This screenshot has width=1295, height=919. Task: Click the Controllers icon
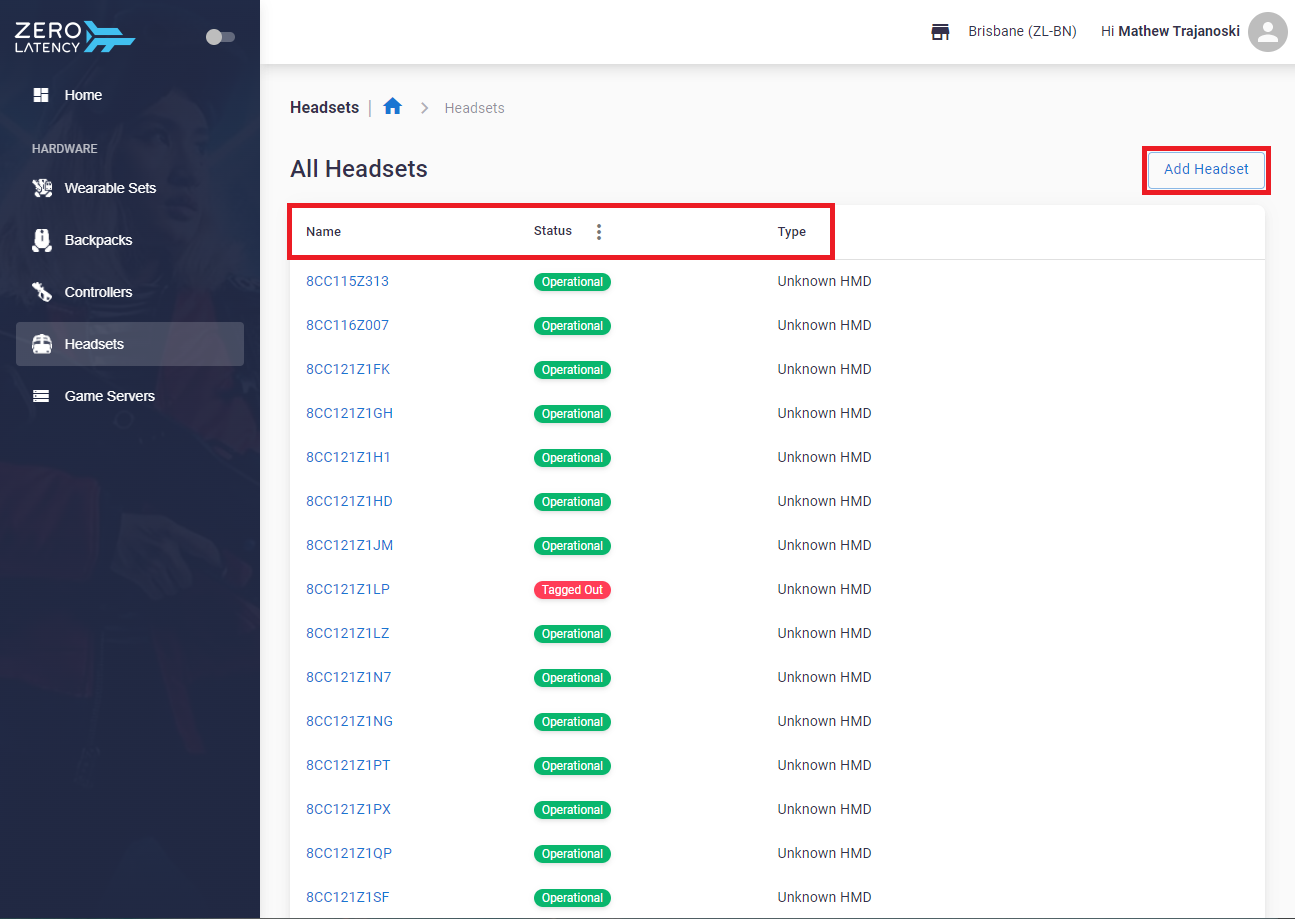pos(41,292)
